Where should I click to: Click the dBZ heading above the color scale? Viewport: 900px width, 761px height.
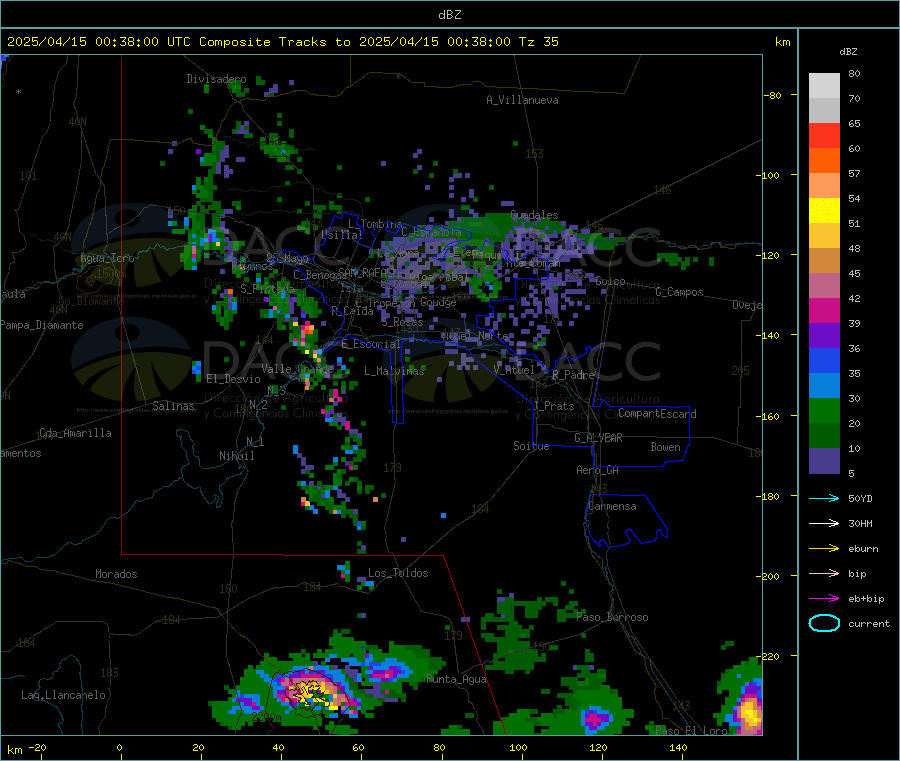click(848, 52)
